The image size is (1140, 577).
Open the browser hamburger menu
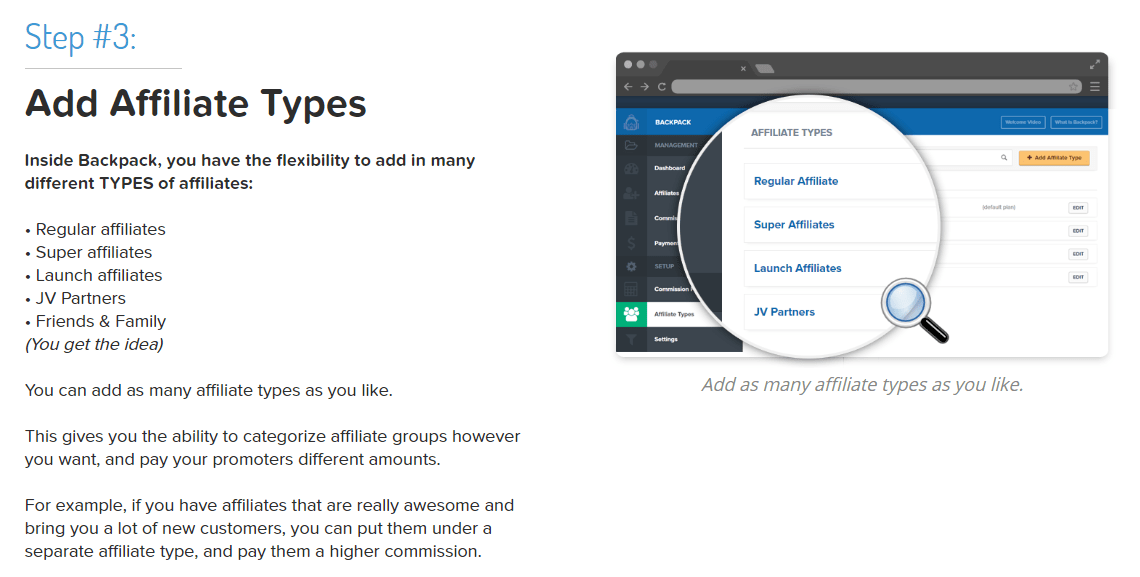tap(1095, 86)
